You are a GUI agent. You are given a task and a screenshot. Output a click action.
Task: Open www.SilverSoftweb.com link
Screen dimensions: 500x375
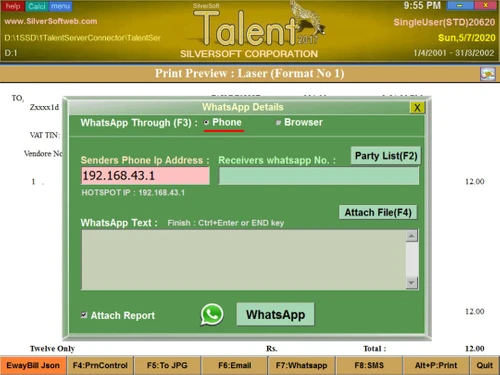51,21
